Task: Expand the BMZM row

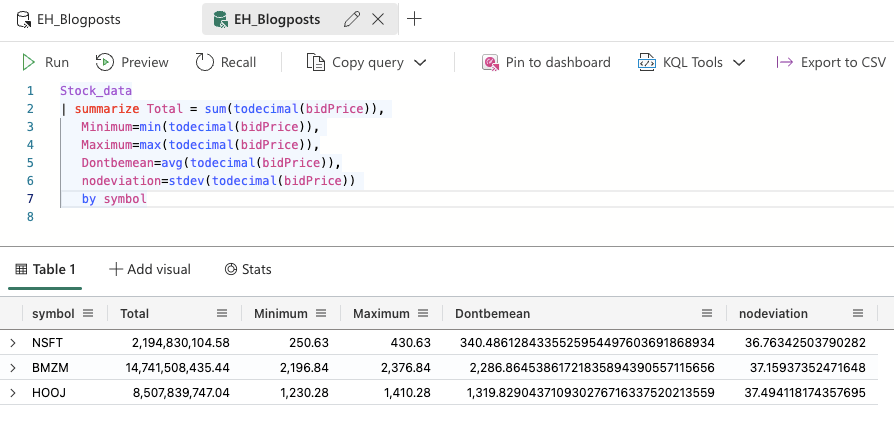Action: [13, 368]
